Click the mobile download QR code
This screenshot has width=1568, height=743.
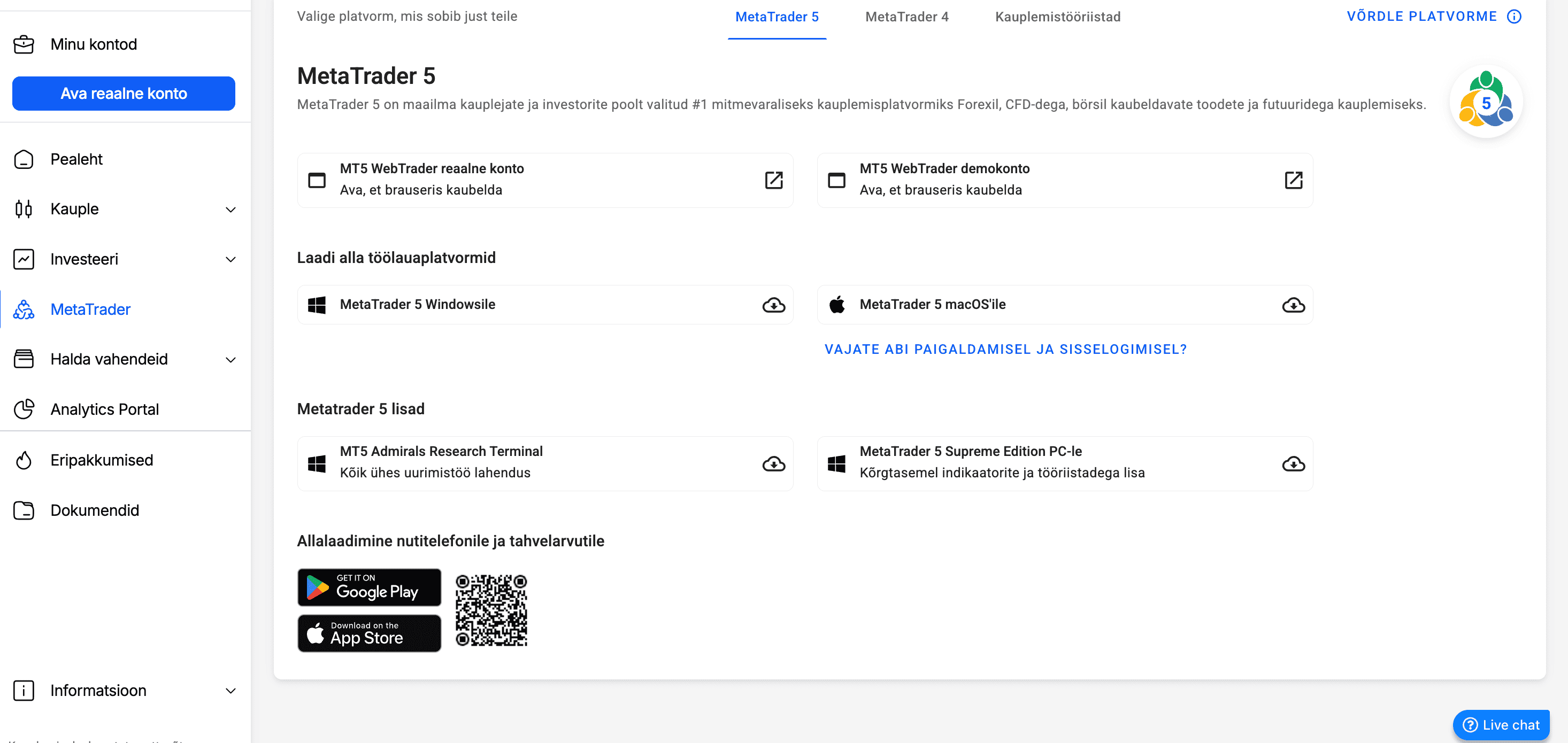[491, 610]
